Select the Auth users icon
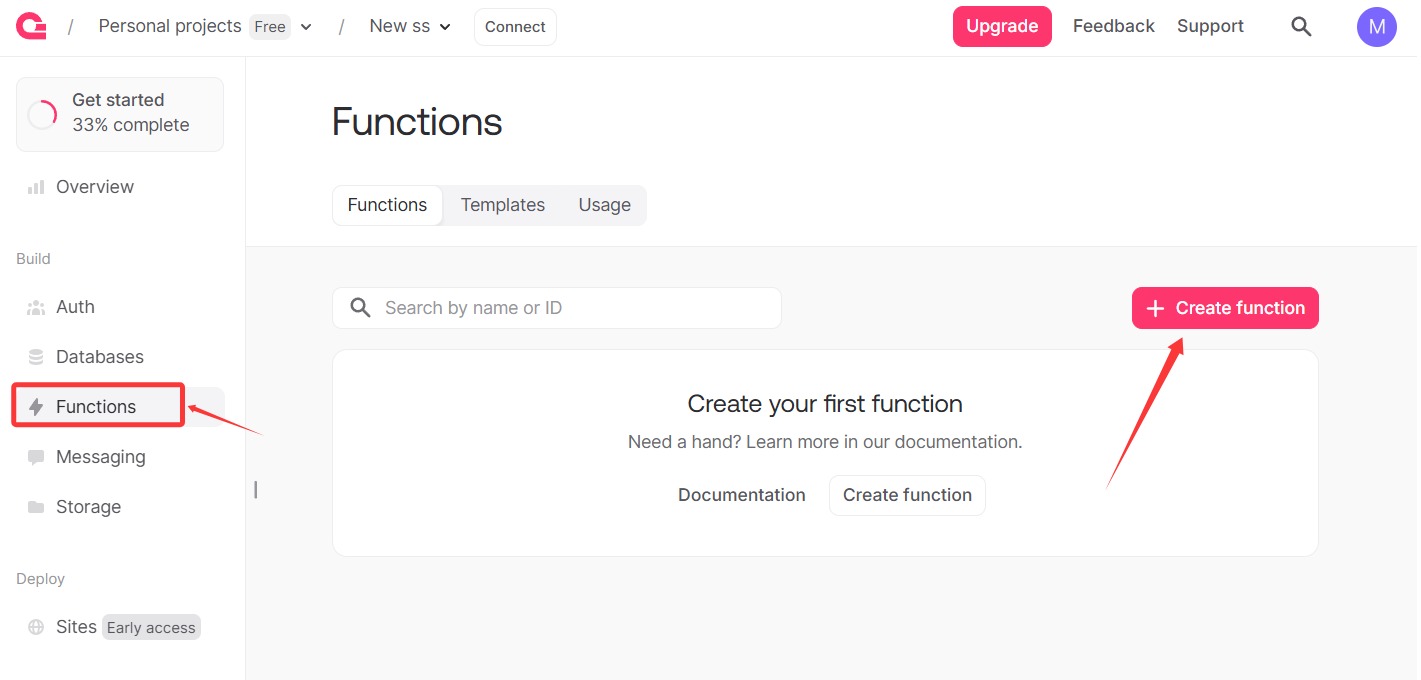Screen dimensions: 1421x680 point(36,307)
